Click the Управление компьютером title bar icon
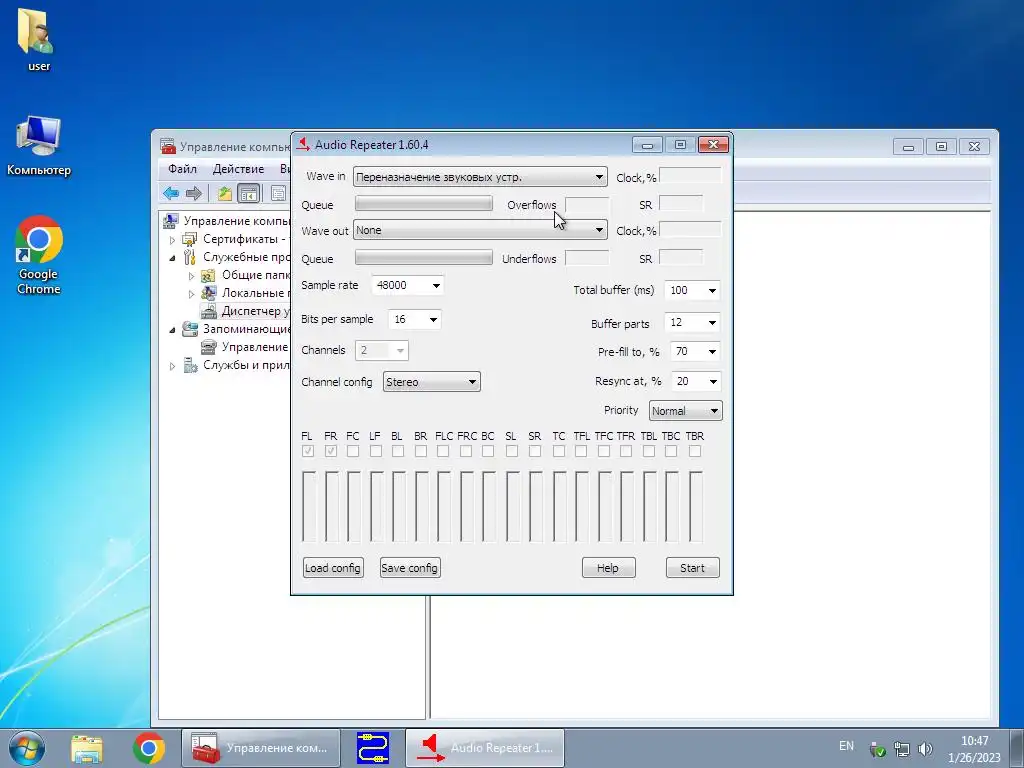This screenshot has height=768, width=1024. [168, 146]
